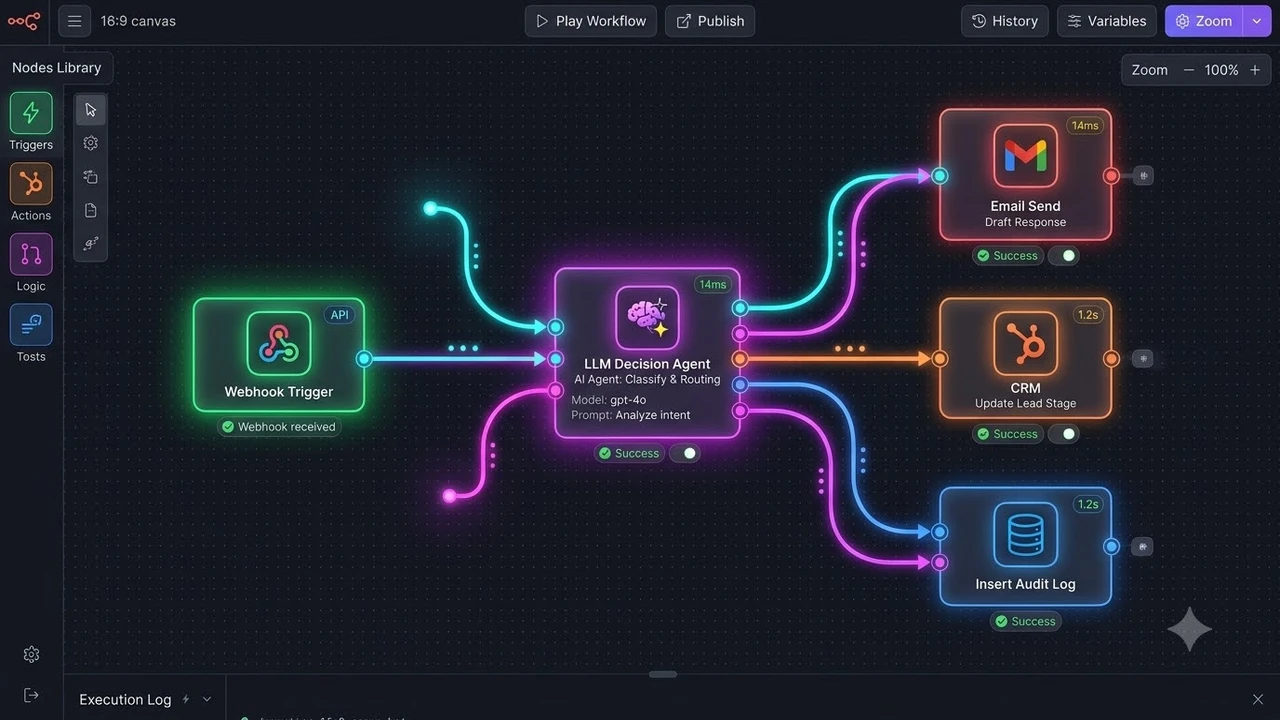Click the add-node button after Insert Audit Log
The image size is (1280, 720).
coord(1143,546)
